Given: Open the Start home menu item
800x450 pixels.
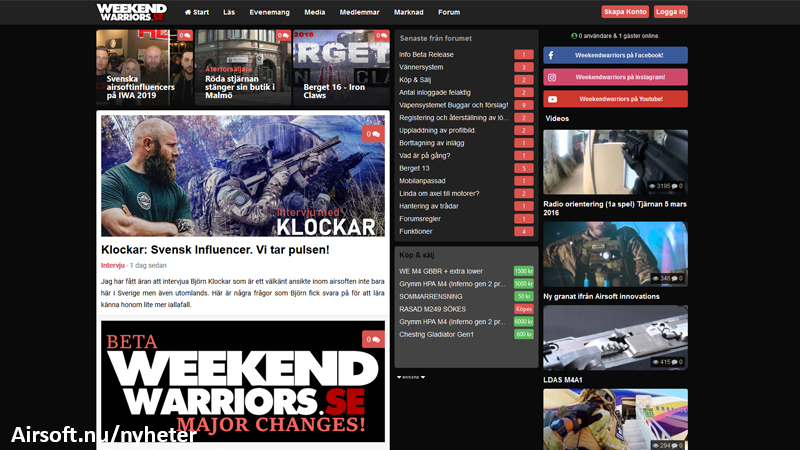Looking at the screenshot, I should [197, 12].
